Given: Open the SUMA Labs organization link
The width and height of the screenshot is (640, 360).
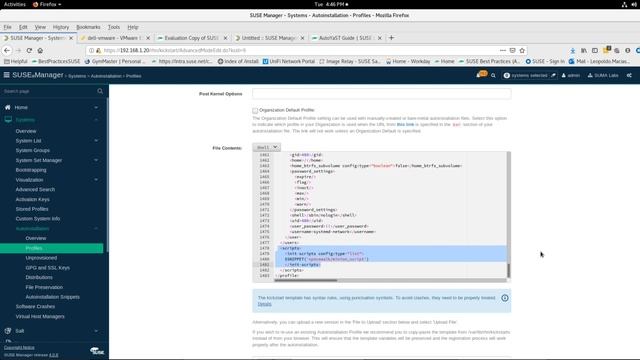Looking at the screenshot, I should (x=603, y=76).
